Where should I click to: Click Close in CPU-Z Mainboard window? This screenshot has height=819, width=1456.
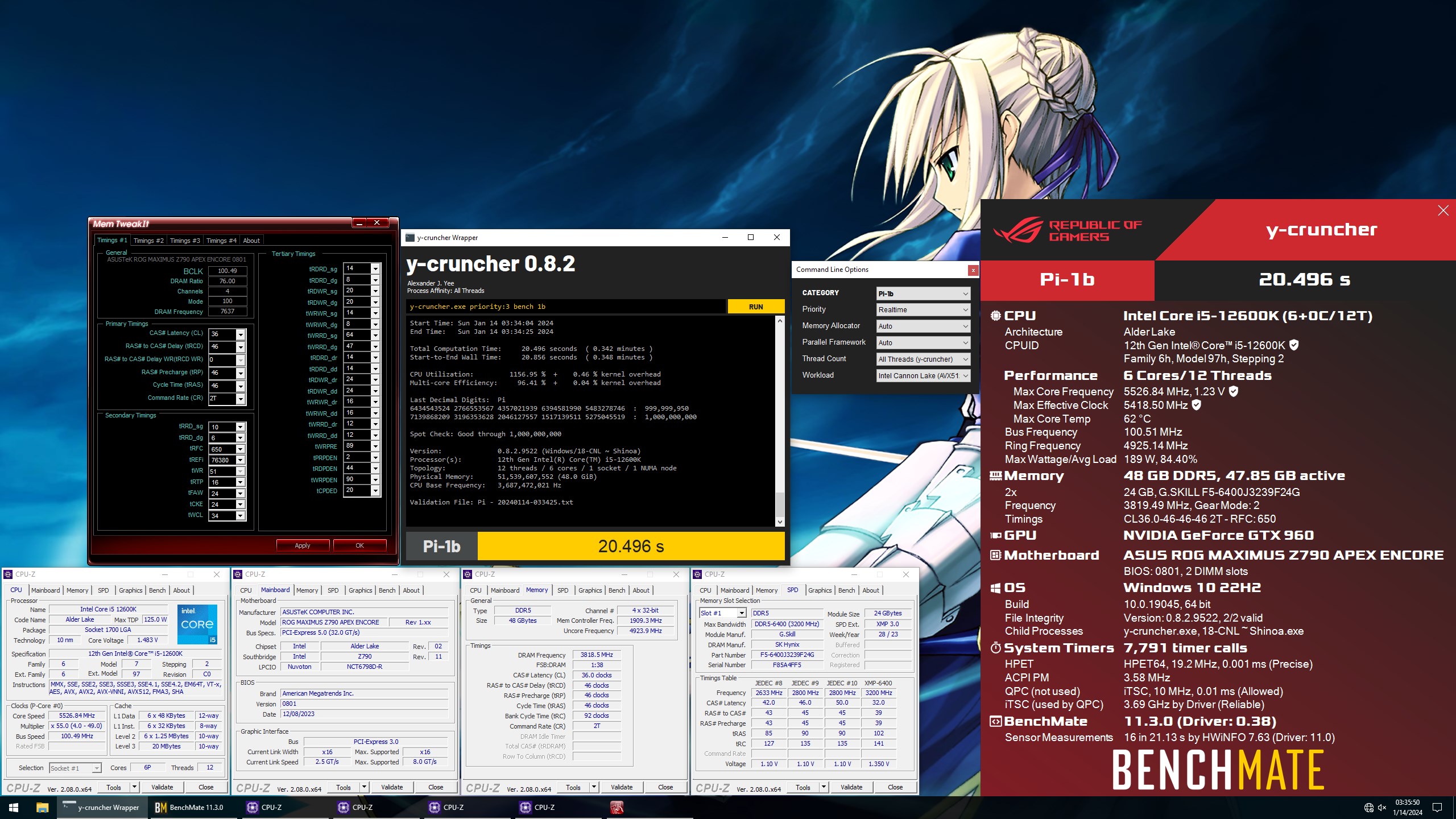(x=436, y=787)
